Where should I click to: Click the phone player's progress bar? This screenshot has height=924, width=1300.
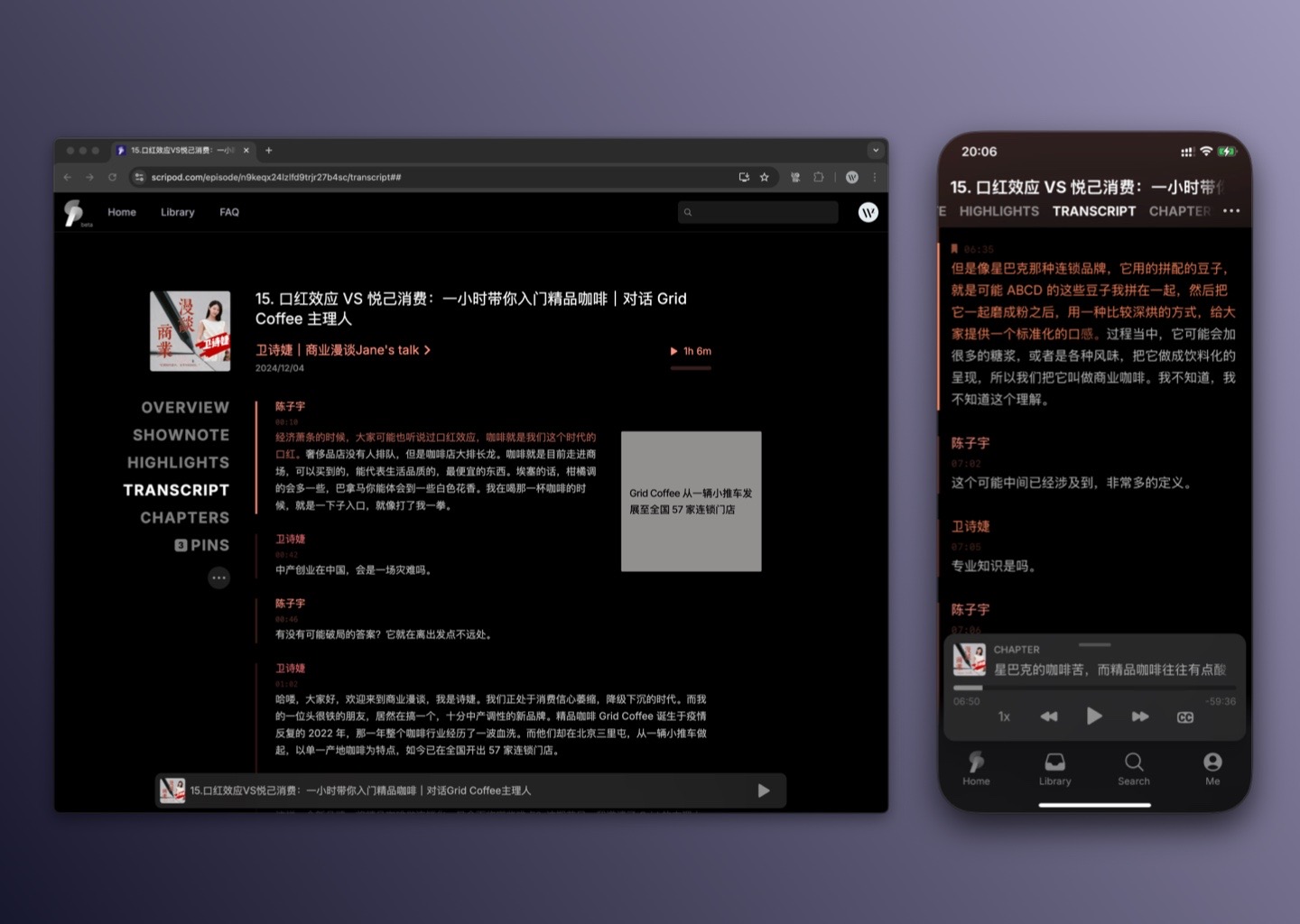coord(1094,688)
